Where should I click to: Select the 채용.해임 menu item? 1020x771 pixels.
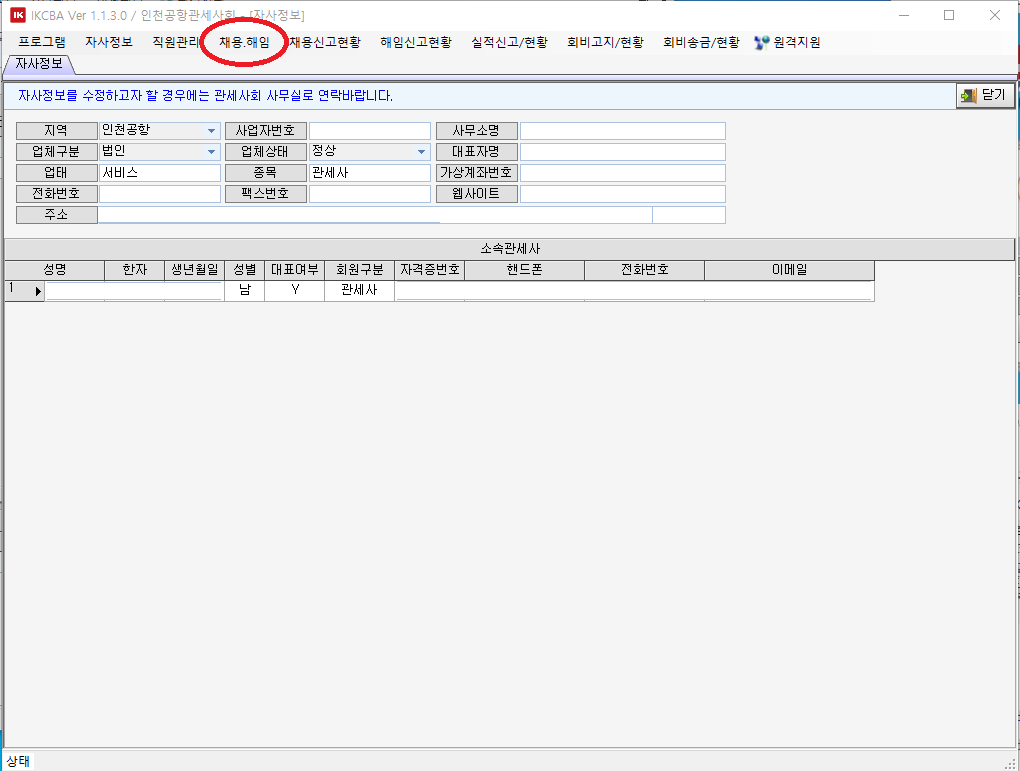tap(244, 43)
